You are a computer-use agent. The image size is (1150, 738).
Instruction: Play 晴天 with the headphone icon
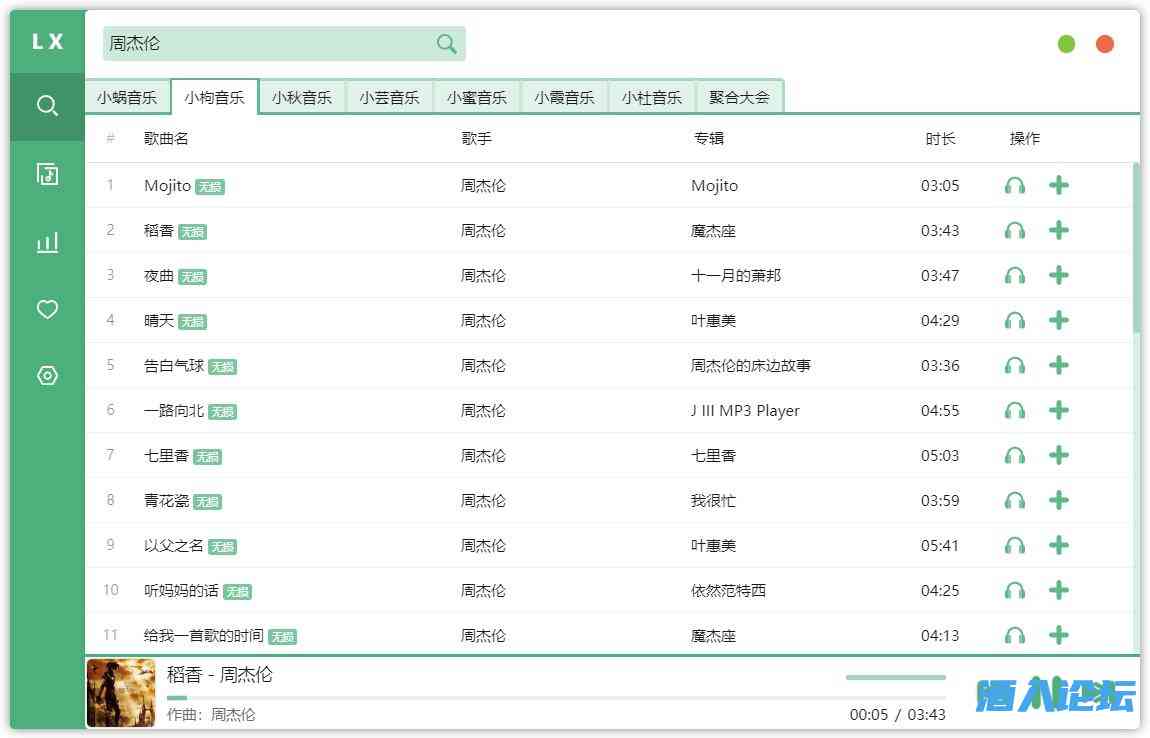tap(1014, 321)
